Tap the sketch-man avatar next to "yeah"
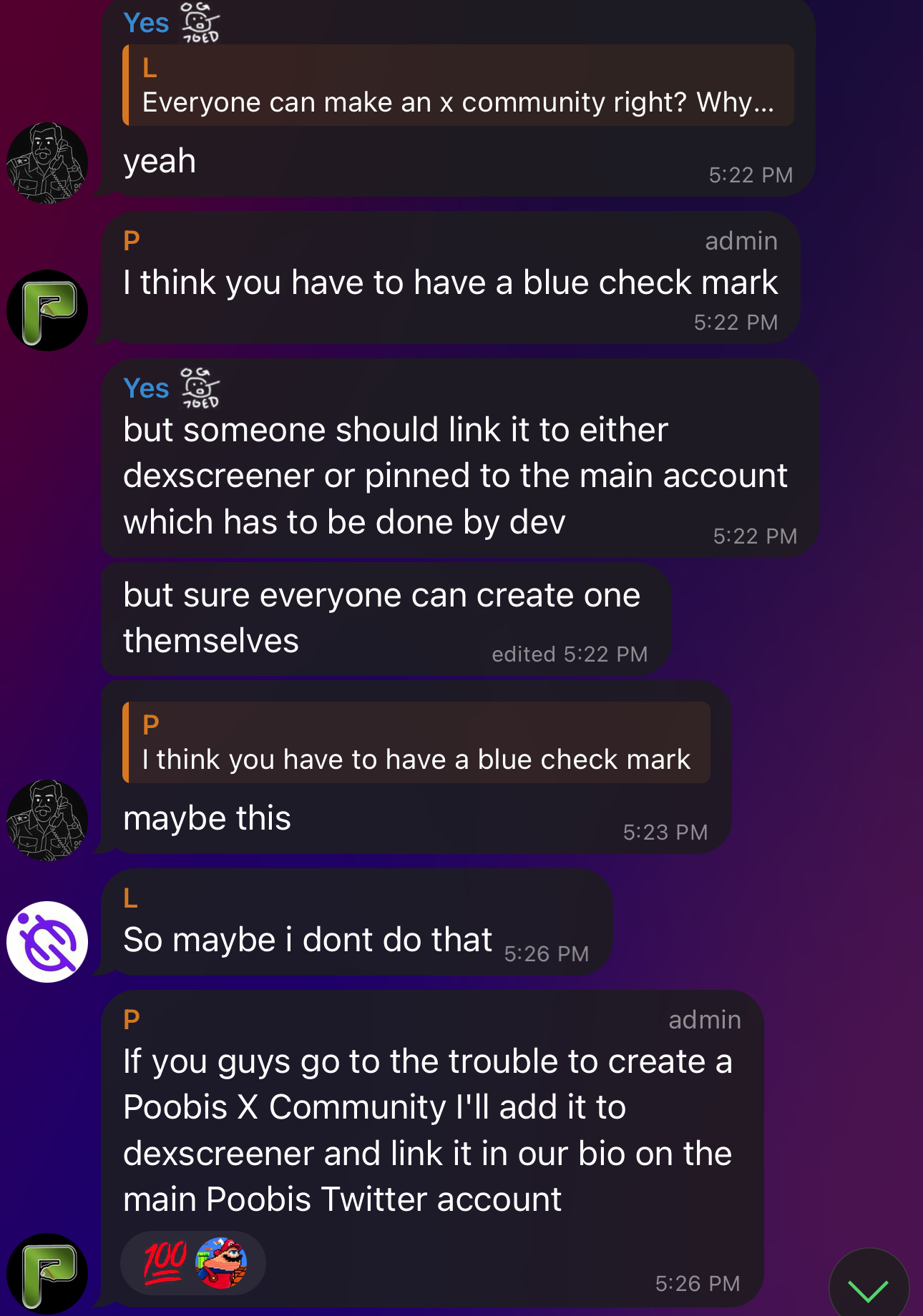Screen dimensions: 923x1316 coord(47,163)
